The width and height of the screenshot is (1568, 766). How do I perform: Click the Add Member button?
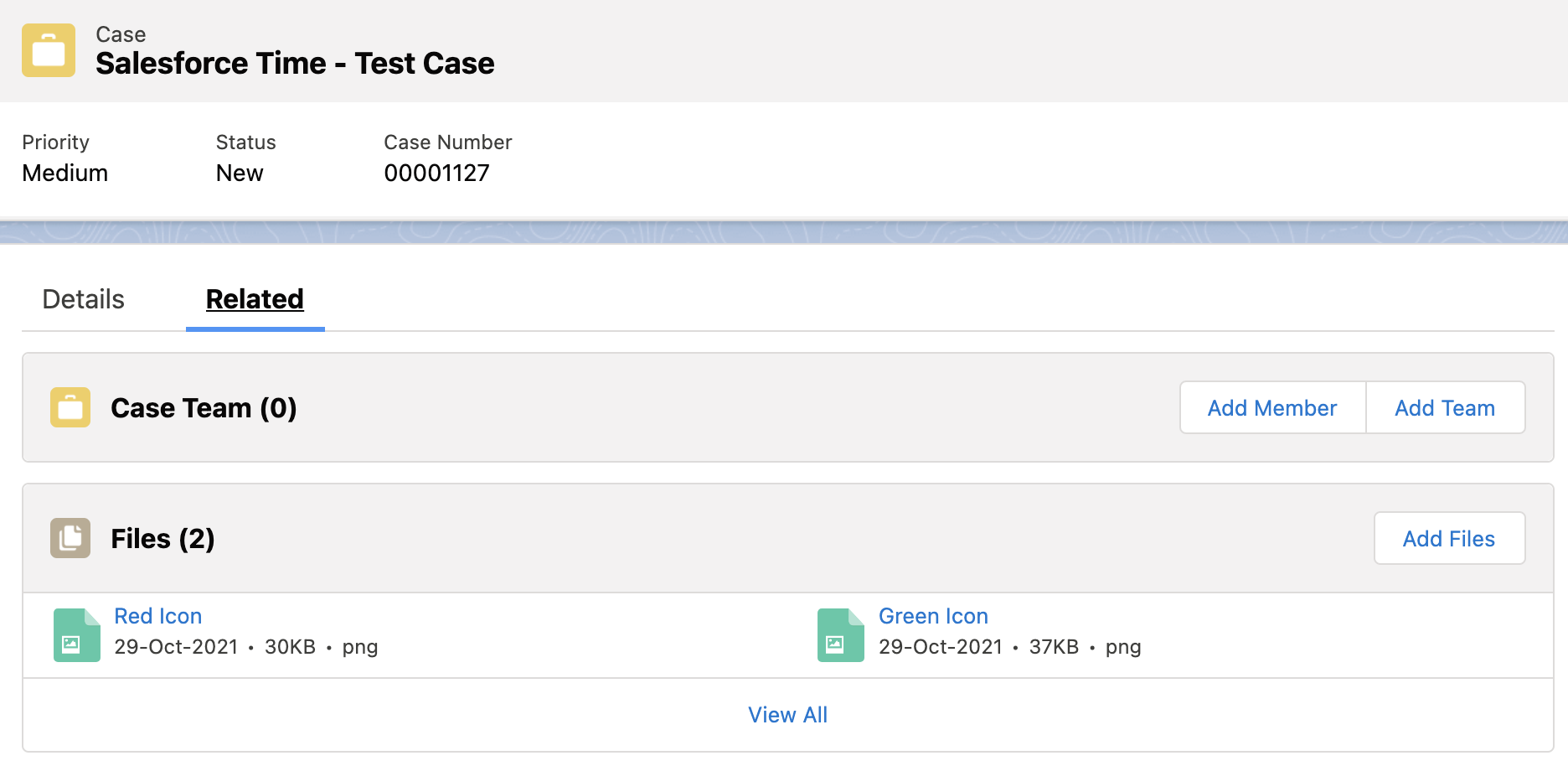point(1271,407)
